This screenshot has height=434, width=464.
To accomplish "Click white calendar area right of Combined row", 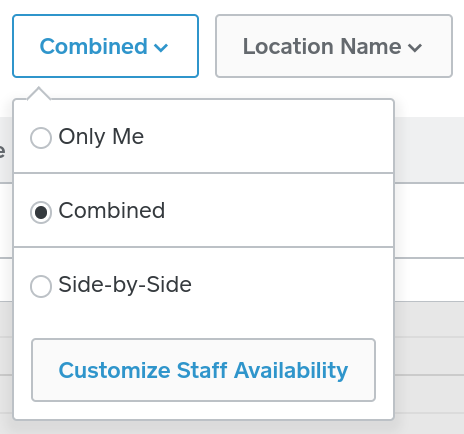I will [x=429, y=220].
